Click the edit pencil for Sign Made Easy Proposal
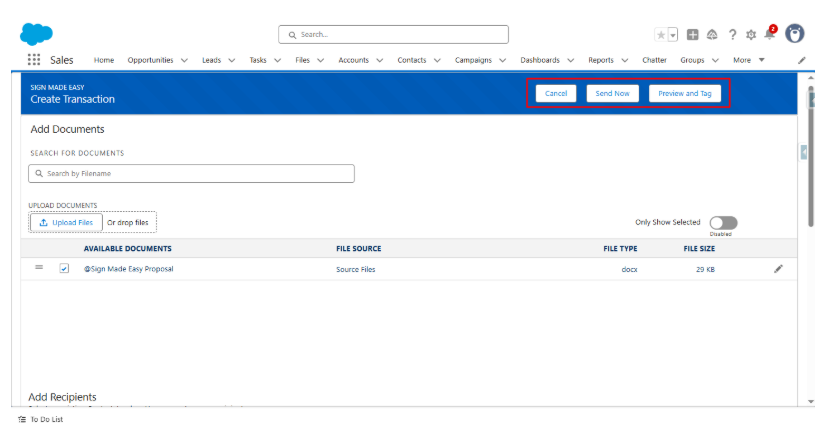The image size is (839, 438). coord(779,269)
